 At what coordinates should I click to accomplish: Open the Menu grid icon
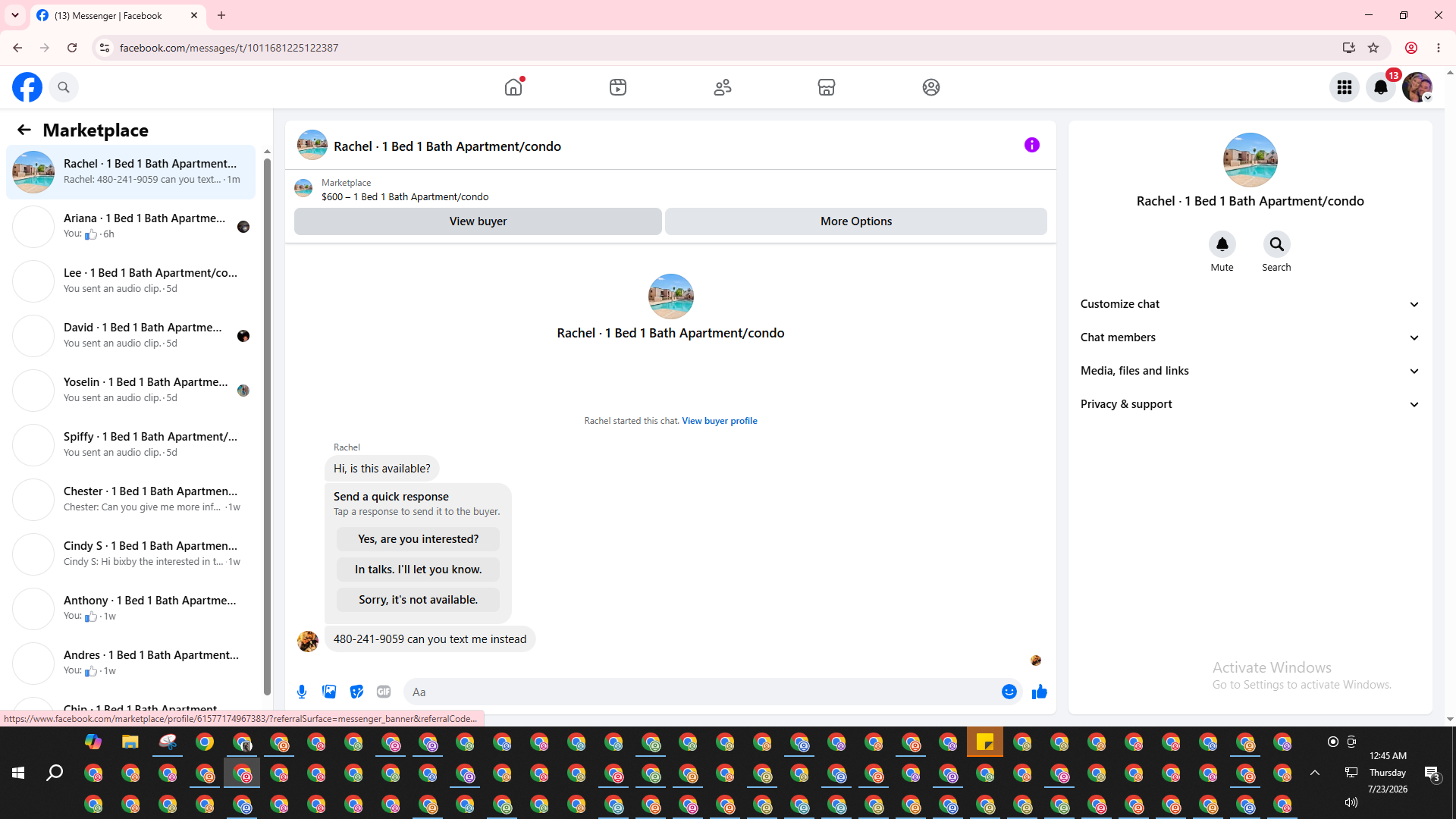[x=1345, y=87]
